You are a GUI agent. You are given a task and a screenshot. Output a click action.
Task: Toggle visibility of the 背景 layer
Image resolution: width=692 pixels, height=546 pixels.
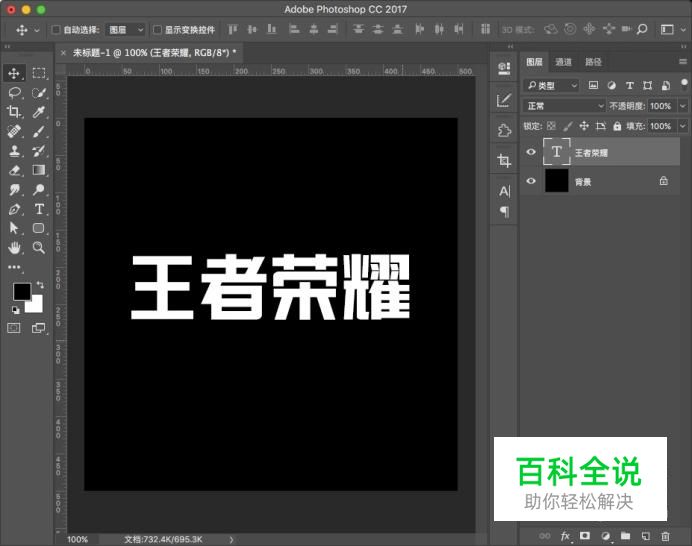pyautogui.click(x=531, y=181)
